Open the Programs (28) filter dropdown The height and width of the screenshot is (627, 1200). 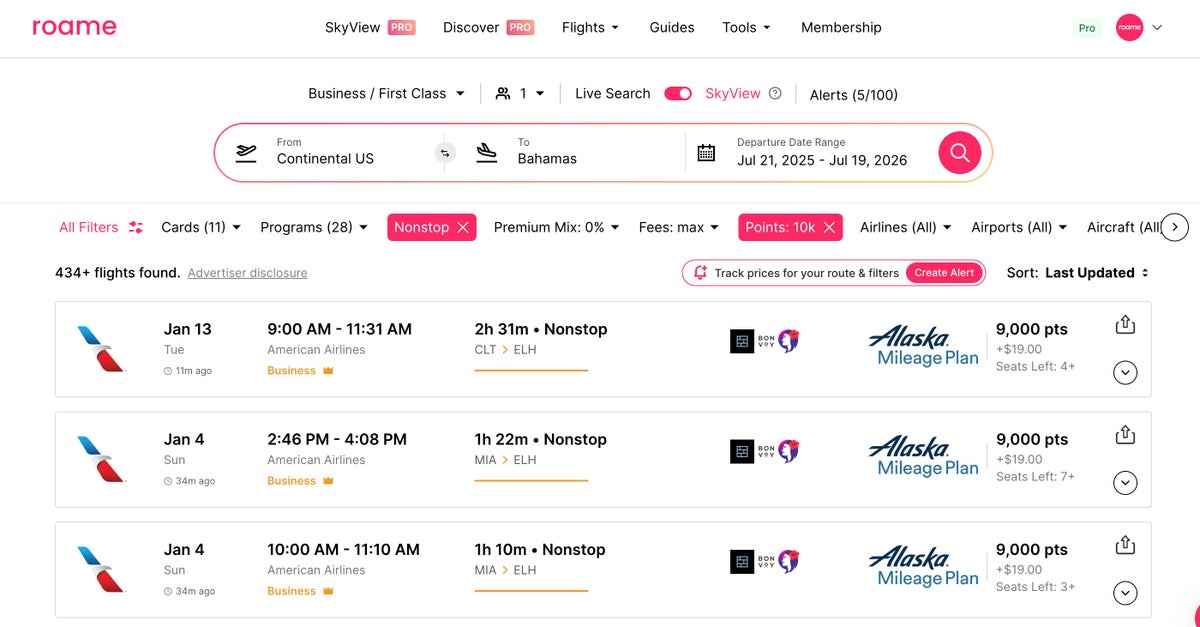(314, 228)
